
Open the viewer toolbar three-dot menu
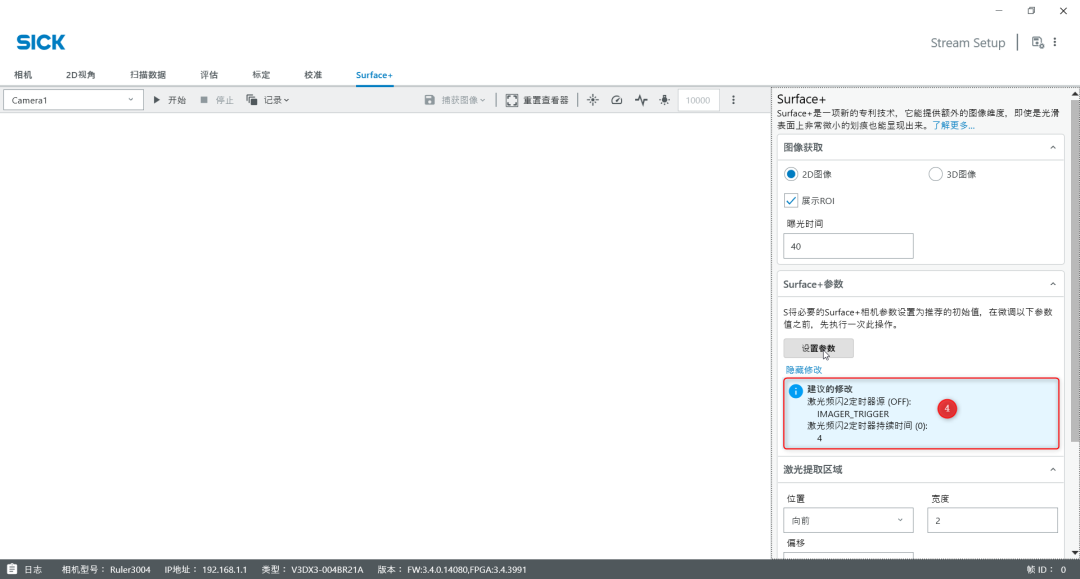click(733, 100)
